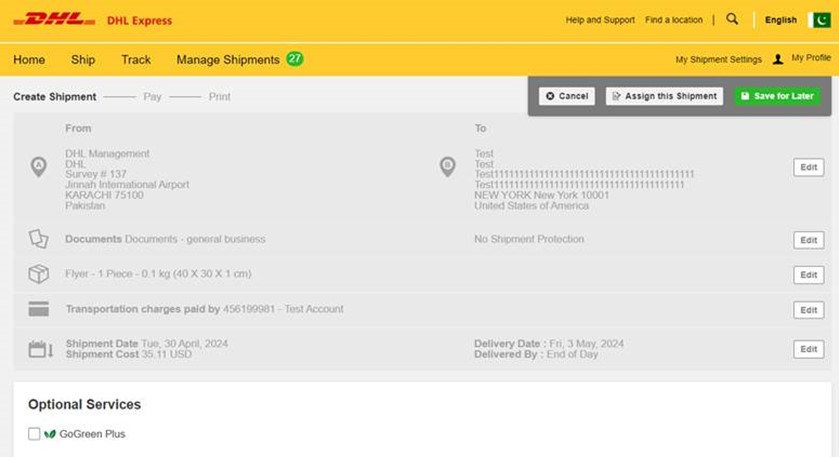Click the Shipment Cost 35.11 USD text
The width and height of the screenshot is (839, 457).
pyautogui.click(x=128, y=354)
